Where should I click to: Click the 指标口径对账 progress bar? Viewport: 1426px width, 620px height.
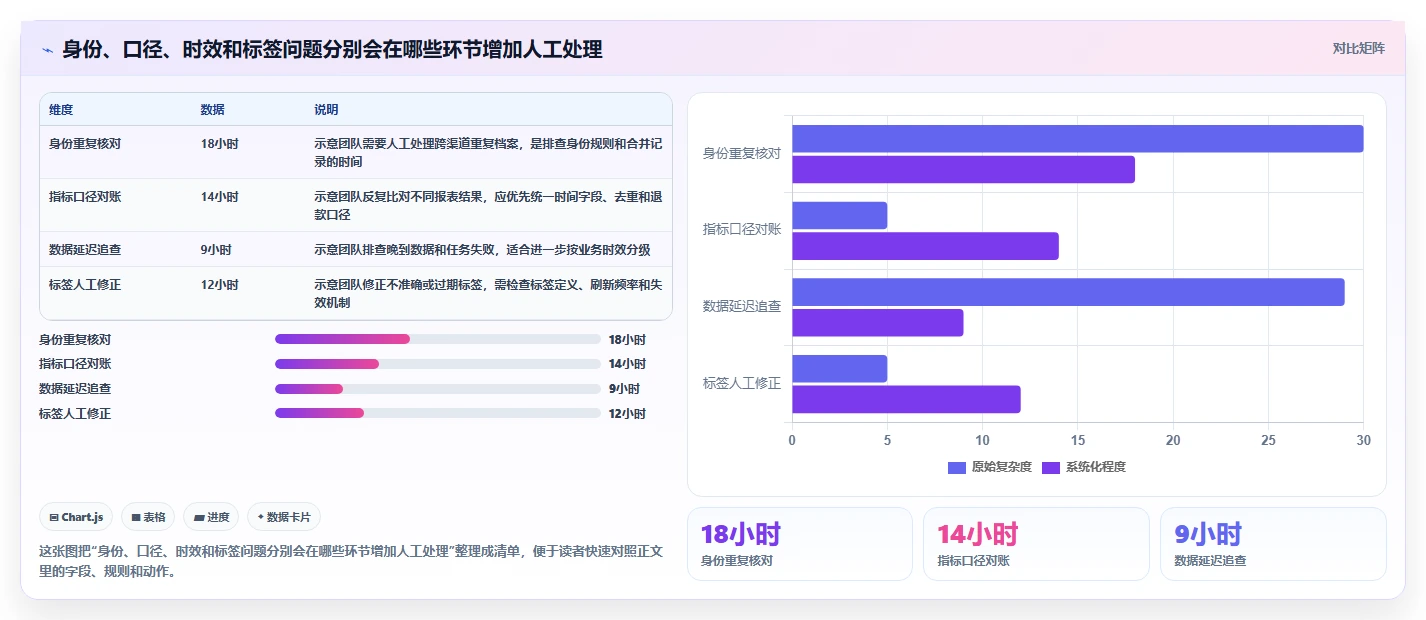point(438,364)
